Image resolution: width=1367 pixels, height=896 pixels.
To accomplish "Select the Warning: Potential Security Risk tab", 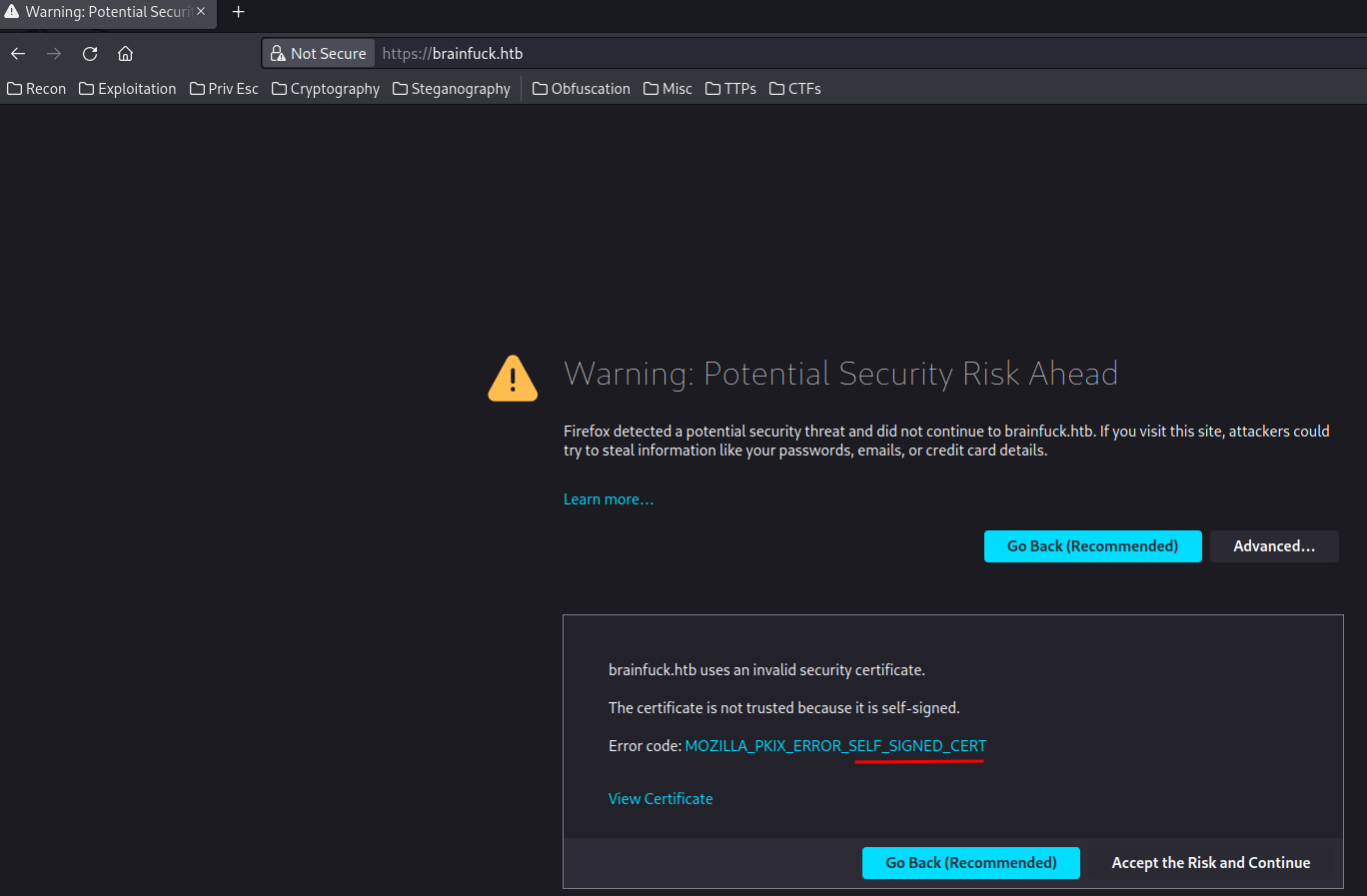I will click(108, 12).
